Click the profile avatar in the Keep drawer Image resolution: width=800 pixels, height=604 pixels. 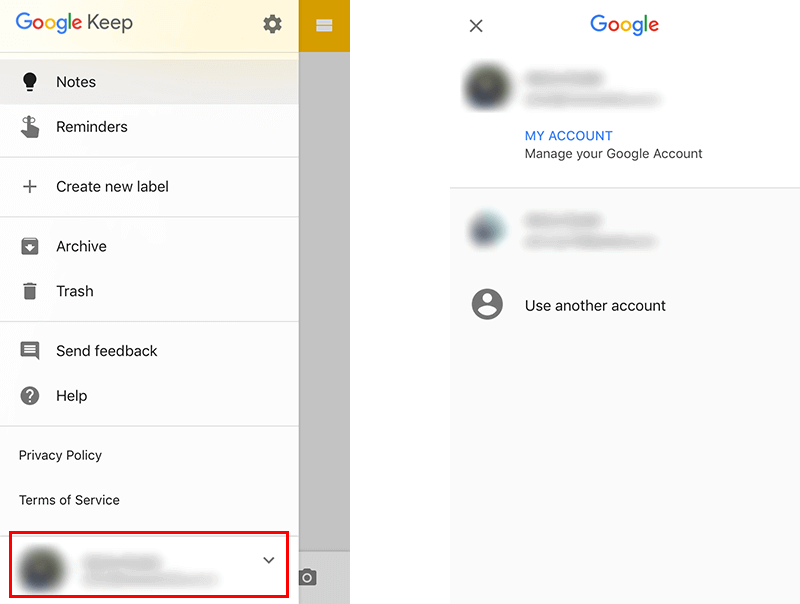[x=41, y=569]
